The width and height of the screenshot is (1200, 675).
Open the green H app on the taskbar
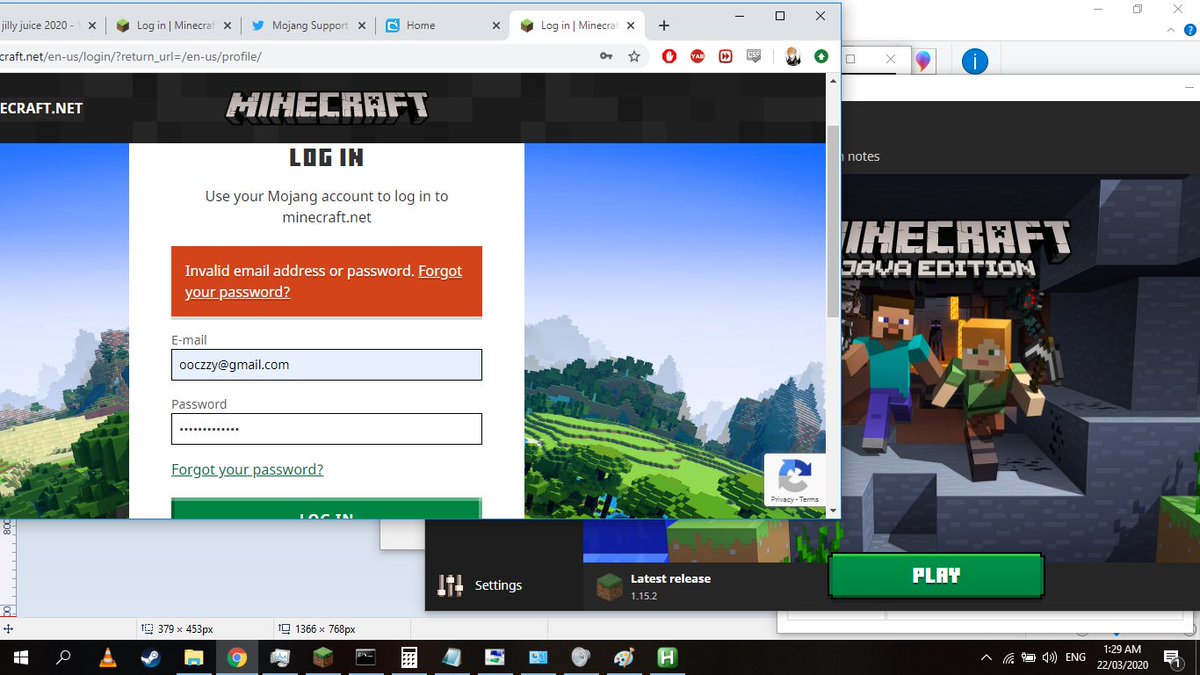667,658
